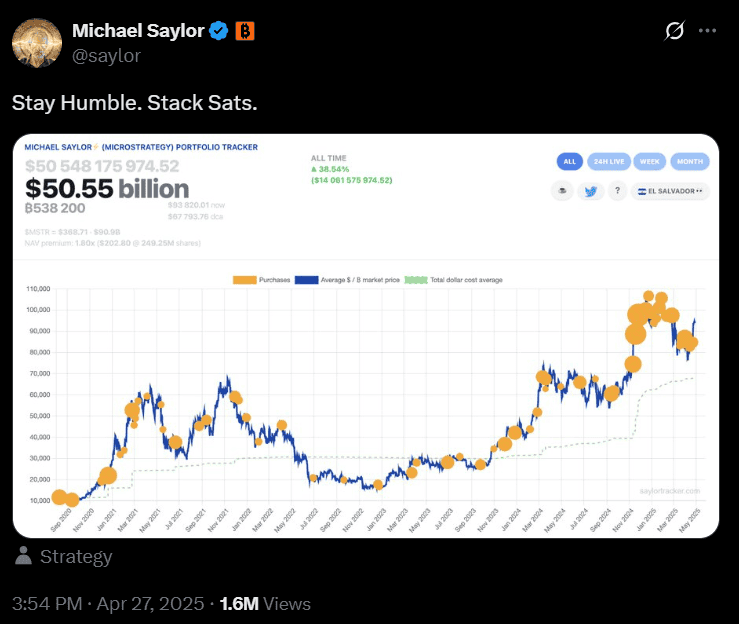739x624 pixels.
Task: Click the 1.6M Views count
Action: [265, 604]
